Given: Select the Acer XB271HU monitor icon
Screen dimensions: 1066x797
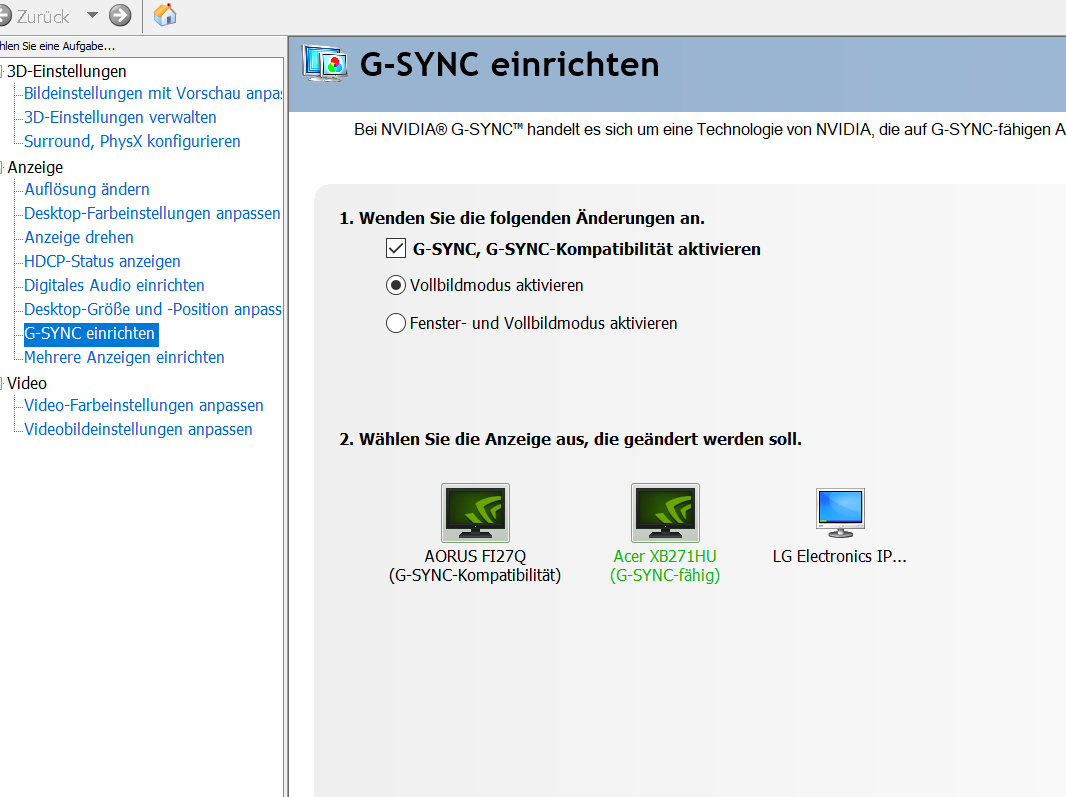Looking at the screenshot, I should pos(665,513).
